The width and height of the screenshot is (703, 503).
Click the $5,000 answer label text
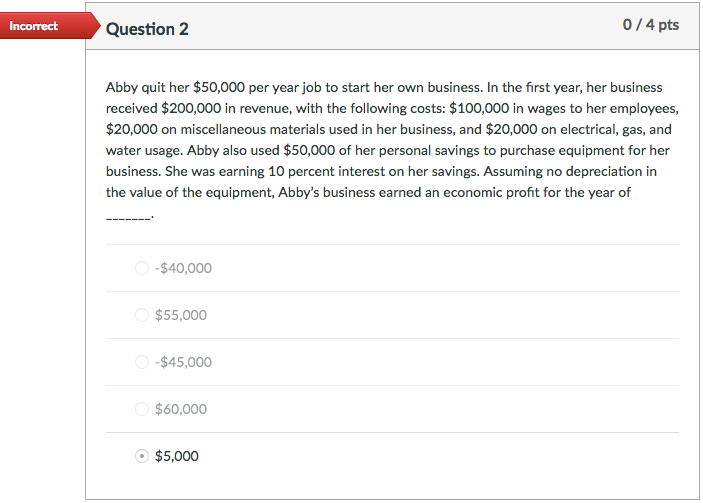pyautogui.click(x=177, y=456)
